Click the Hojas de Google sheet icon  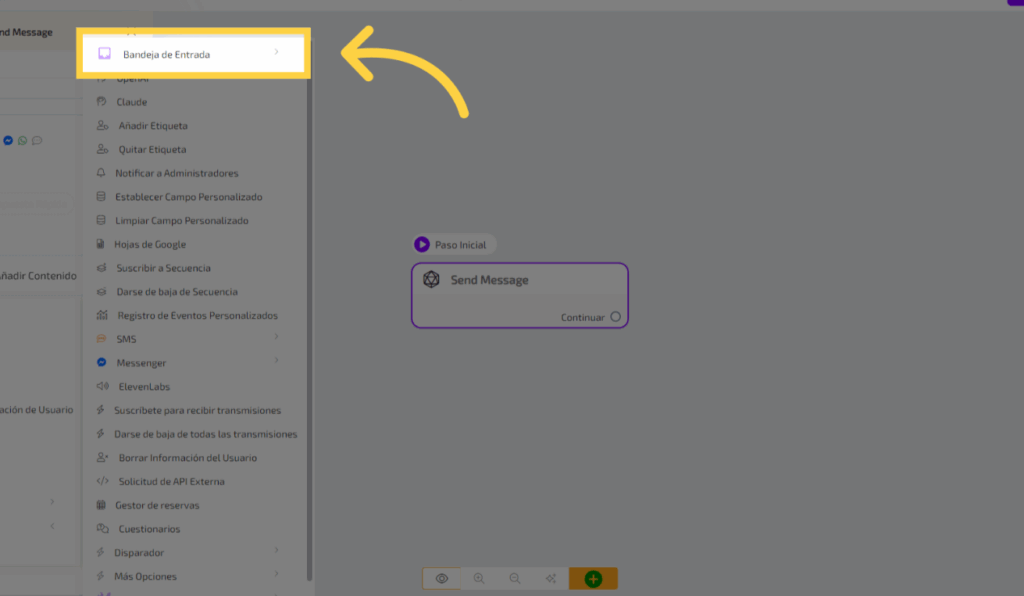101,244
